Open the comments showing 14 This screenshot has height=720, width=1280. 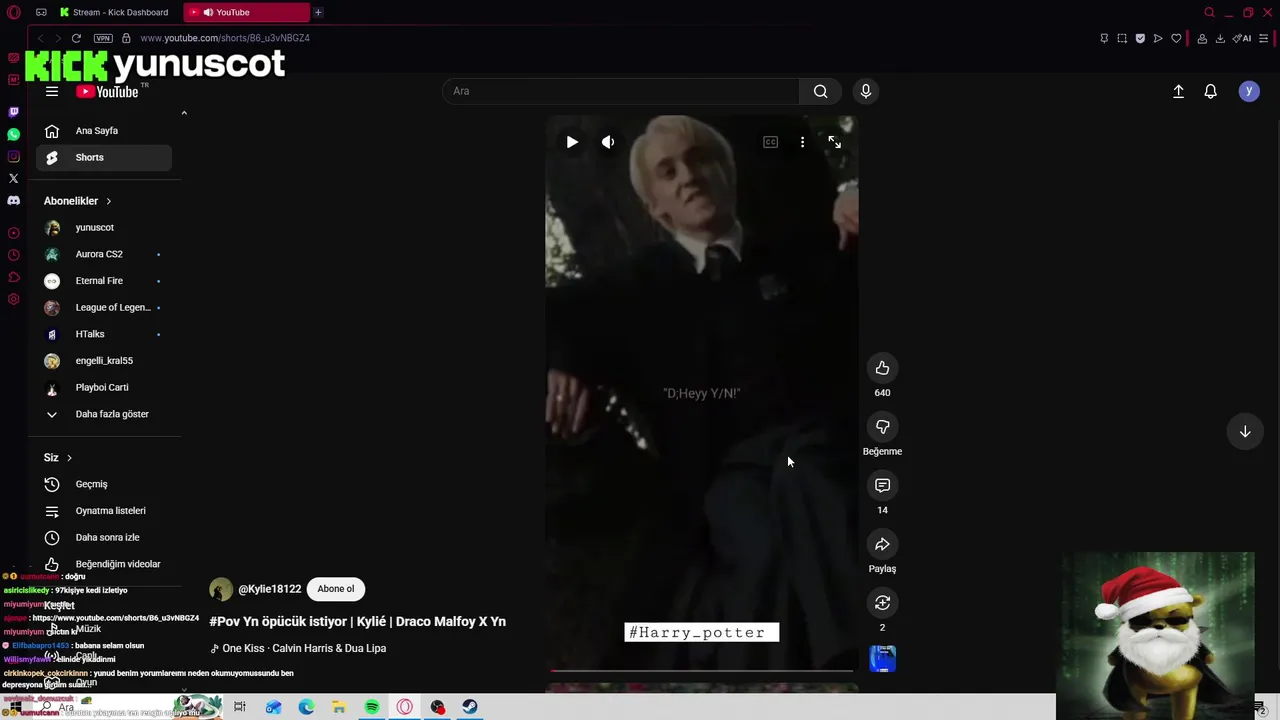coord(882,485)
